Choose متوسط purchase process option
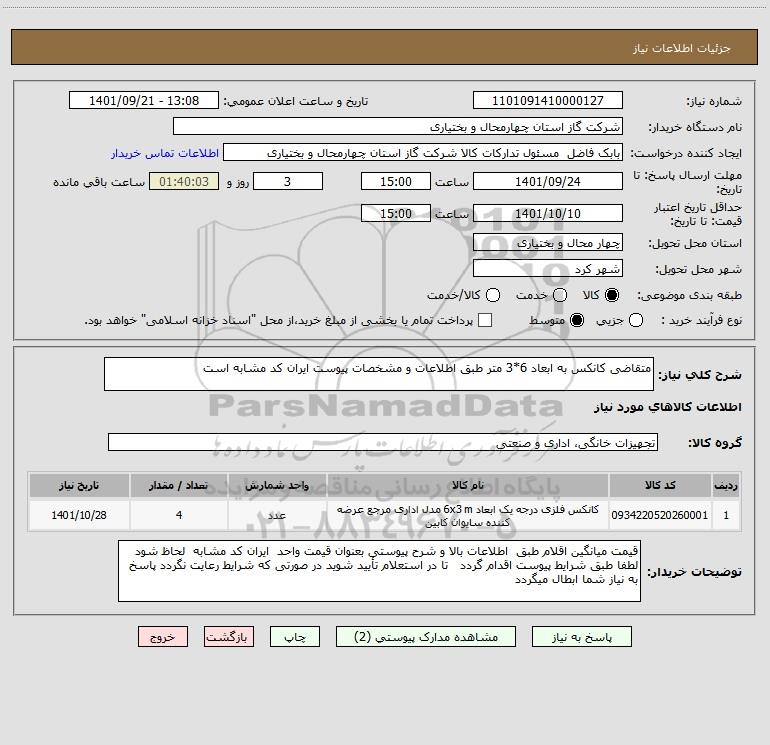Image resolution: width=770 pixels, height=745 pixels. coord(577,320)
